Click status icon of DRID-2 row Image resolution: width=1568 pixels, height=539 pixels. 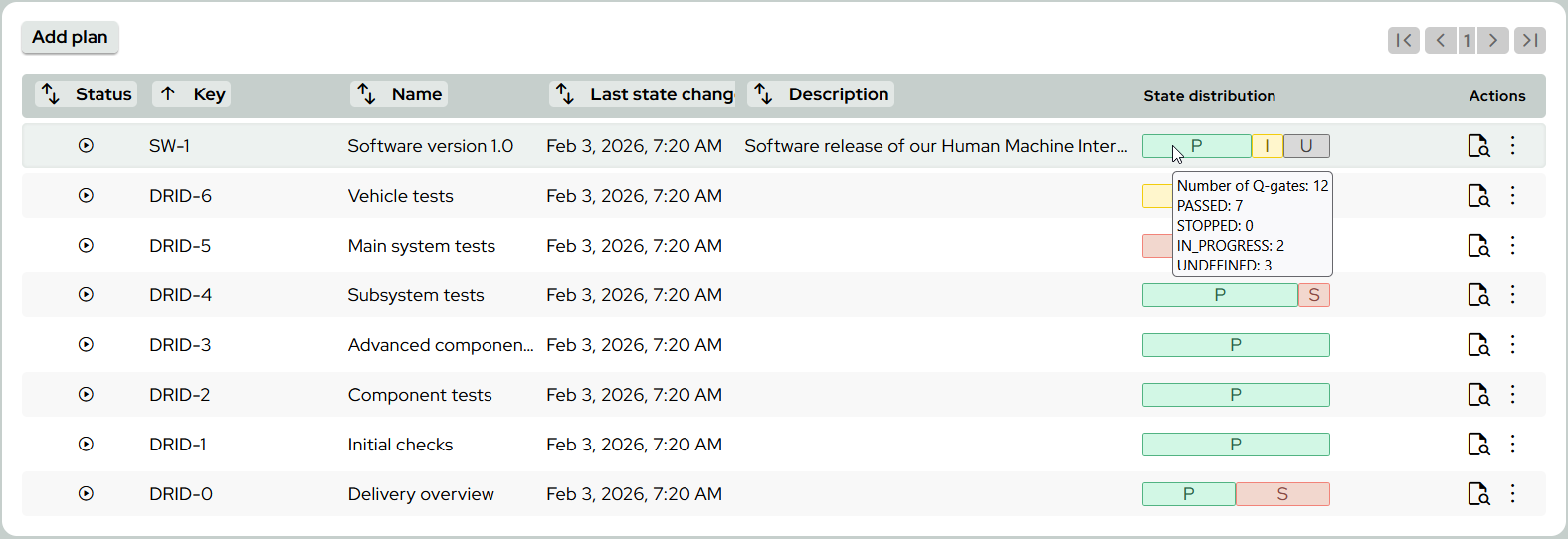click(87, 395)
